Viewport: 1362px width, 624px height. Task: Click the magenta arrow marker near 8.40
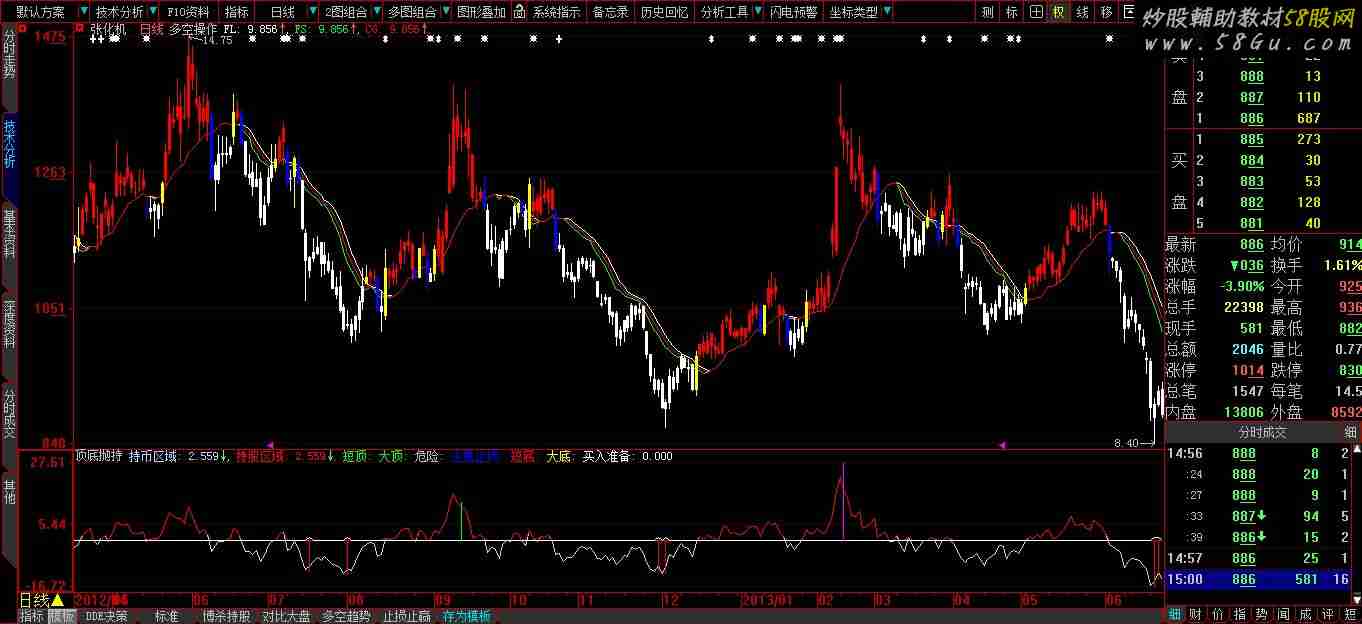tap(1003, 444)
